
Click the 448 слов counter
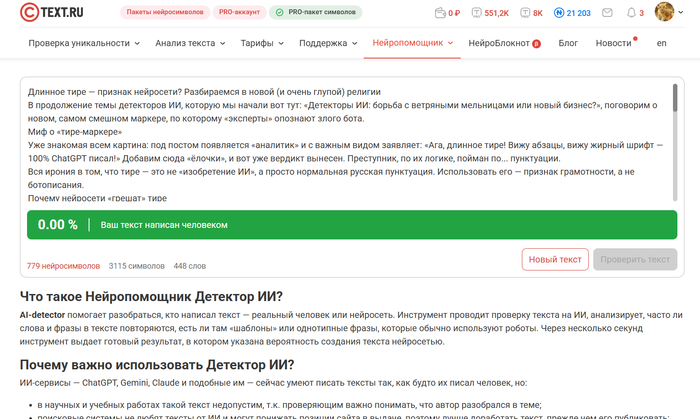[x=189, y=266]
